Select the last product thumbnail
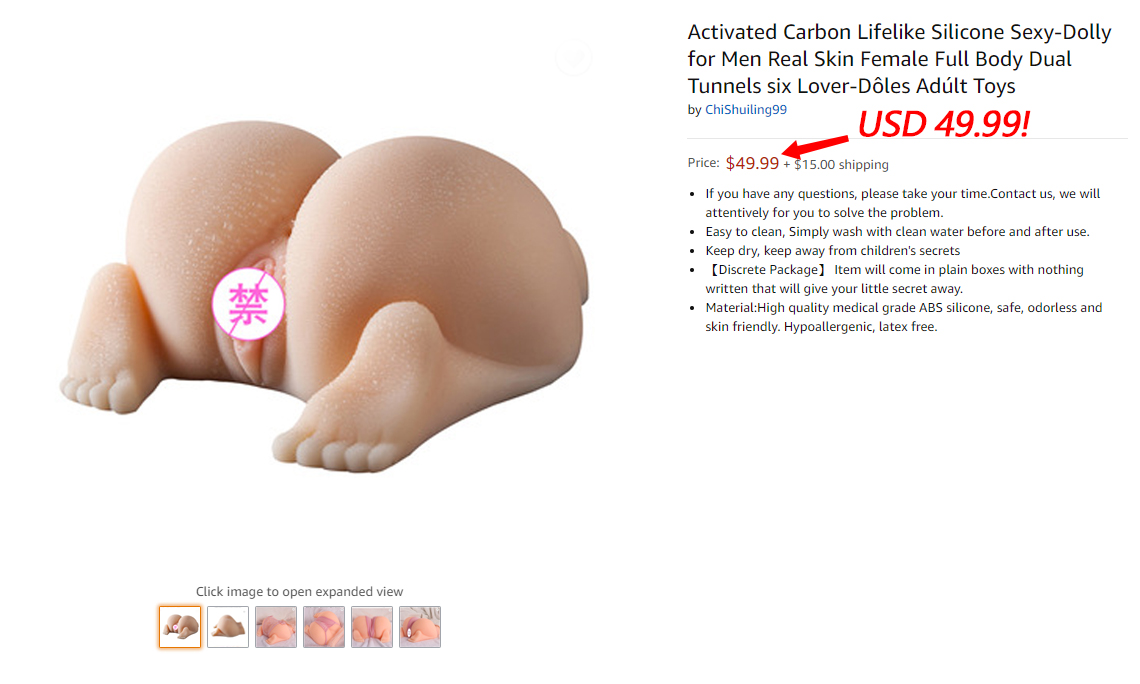 420,627
